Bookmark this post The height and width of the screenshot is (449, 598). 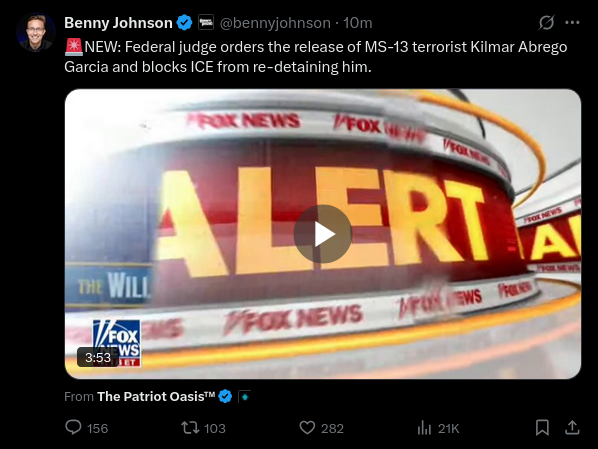click(x=542, y=428)
